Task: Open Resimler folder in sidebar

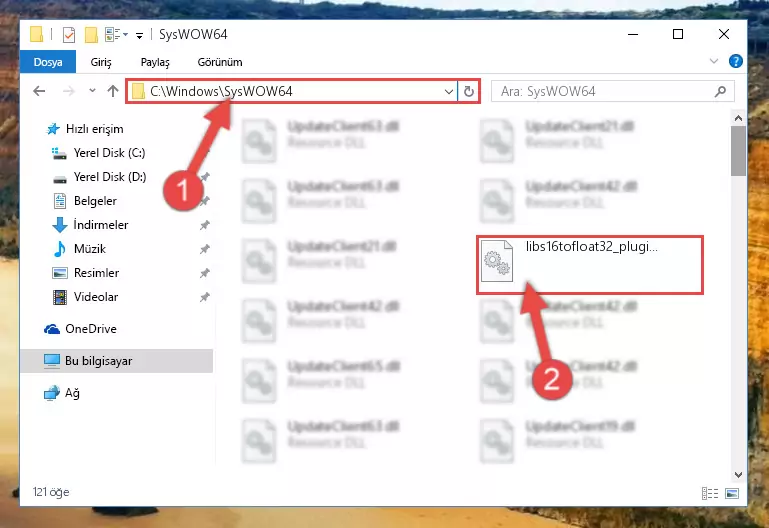Action: (x=85, y=273)
